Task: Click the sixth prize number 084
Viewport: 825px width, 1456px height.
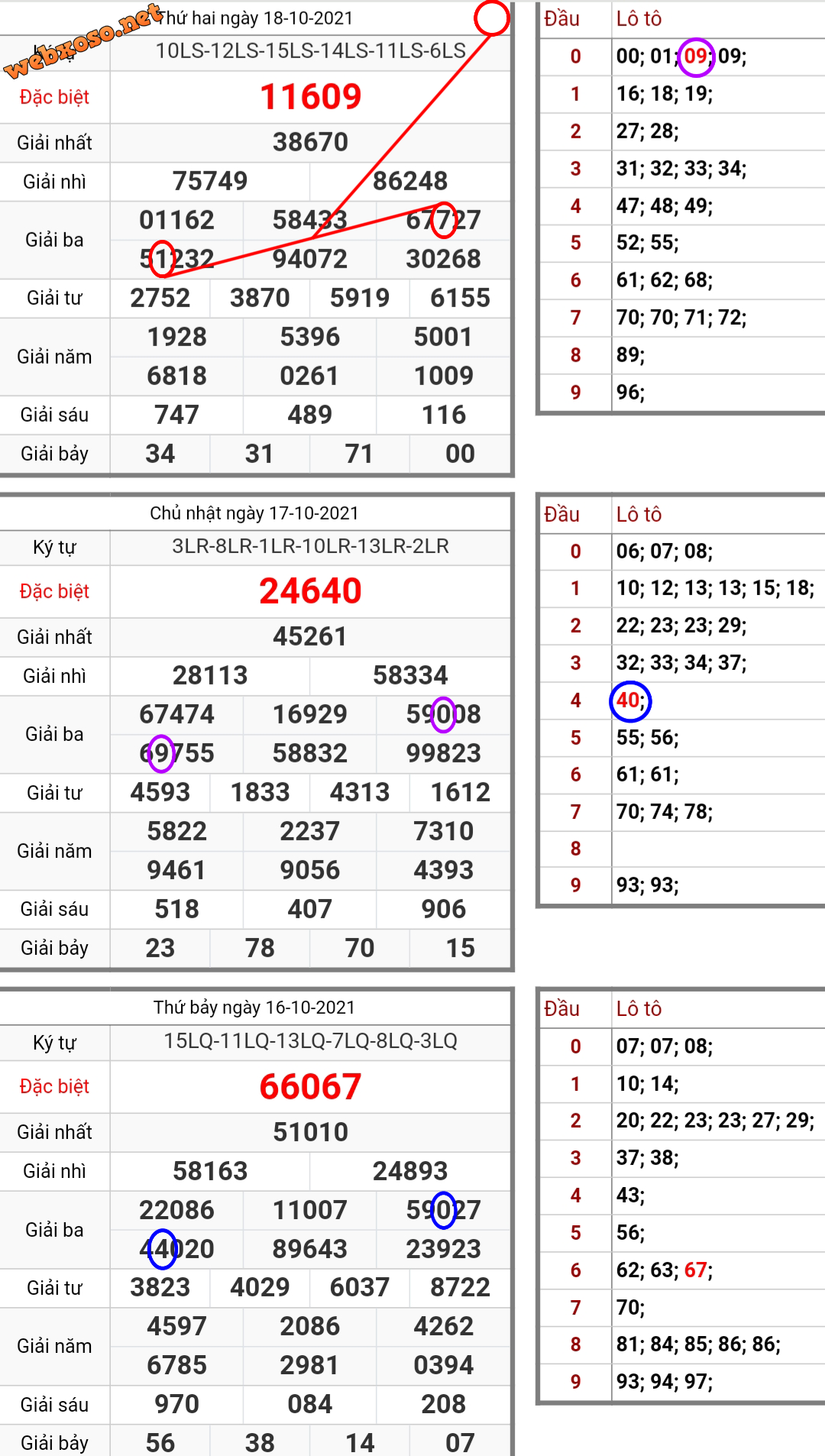Action: 310,1405
